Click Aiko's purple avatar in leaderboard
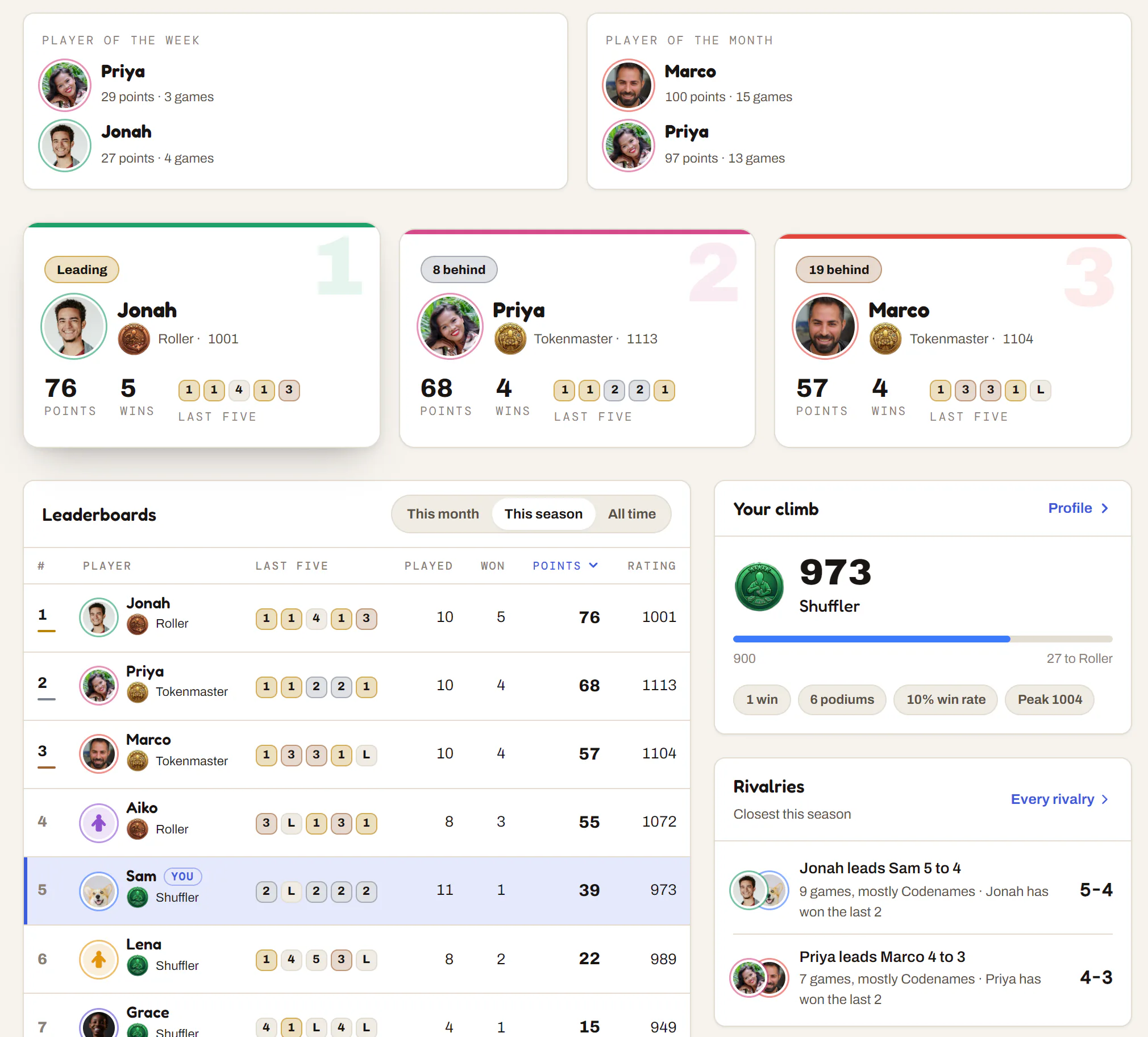The width and height of the screenshot is (1148, 1037). click(98, 823)
